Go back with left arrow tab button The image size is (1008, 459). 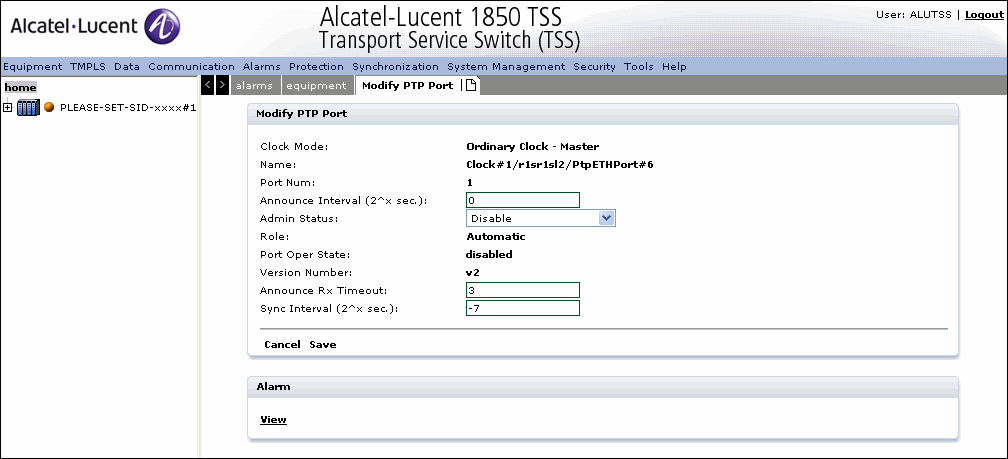pos(208,85)
